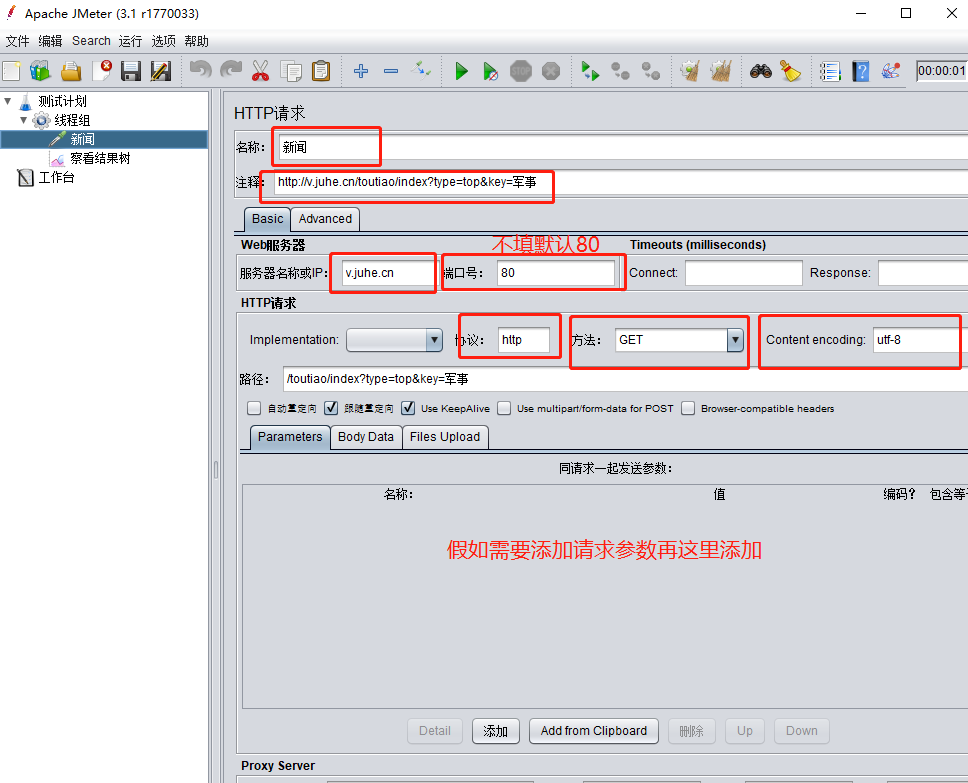
Task: Click the 协议 field containing http
Action: [x=524, y=340]
